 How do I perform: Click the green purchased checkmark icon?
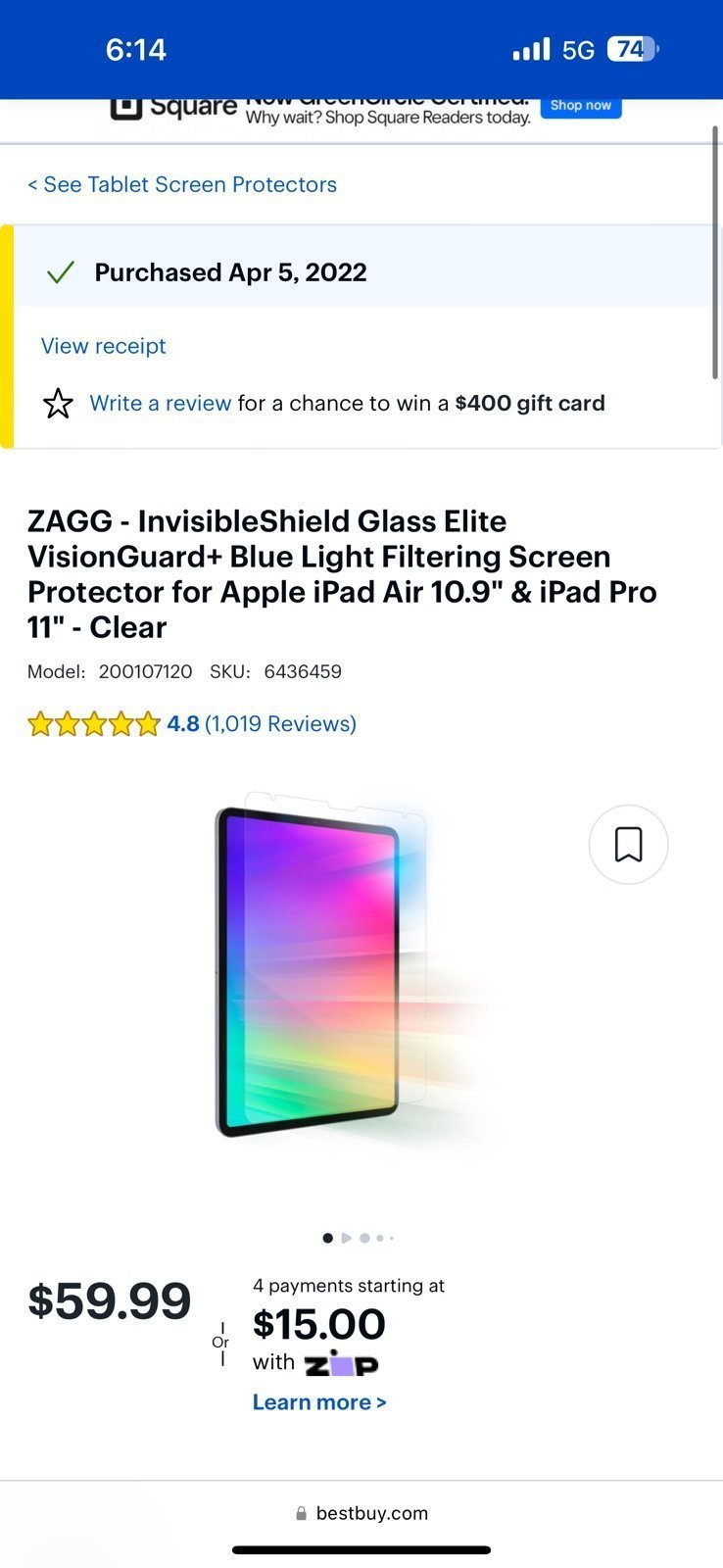click(61, 272)
